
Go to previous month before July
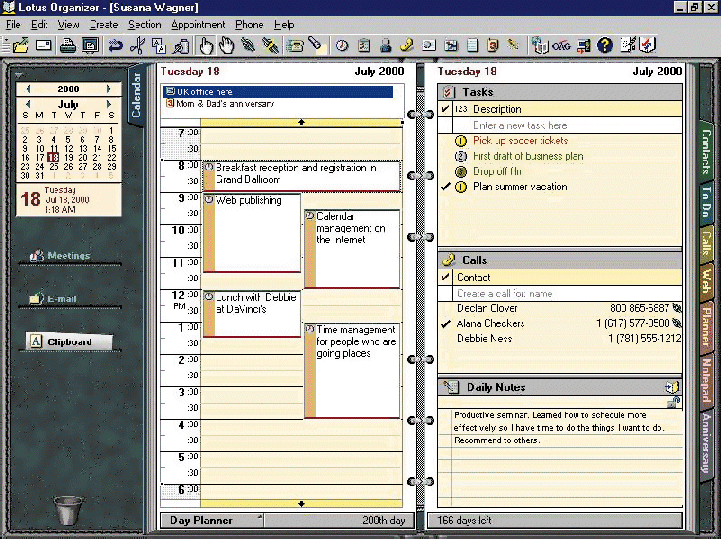(x=28, y=103)
